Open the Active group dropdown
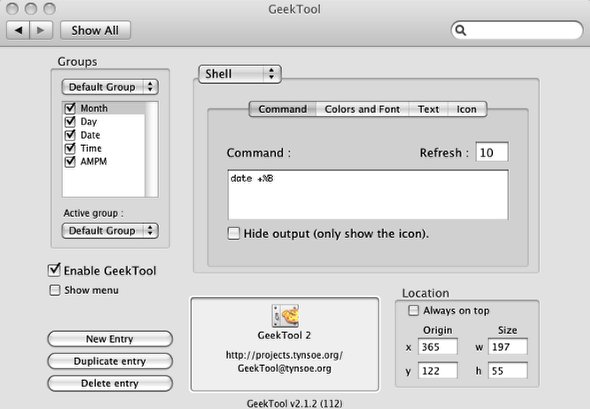590x409 pixels. pyautogui.click(x=110, y=231)
